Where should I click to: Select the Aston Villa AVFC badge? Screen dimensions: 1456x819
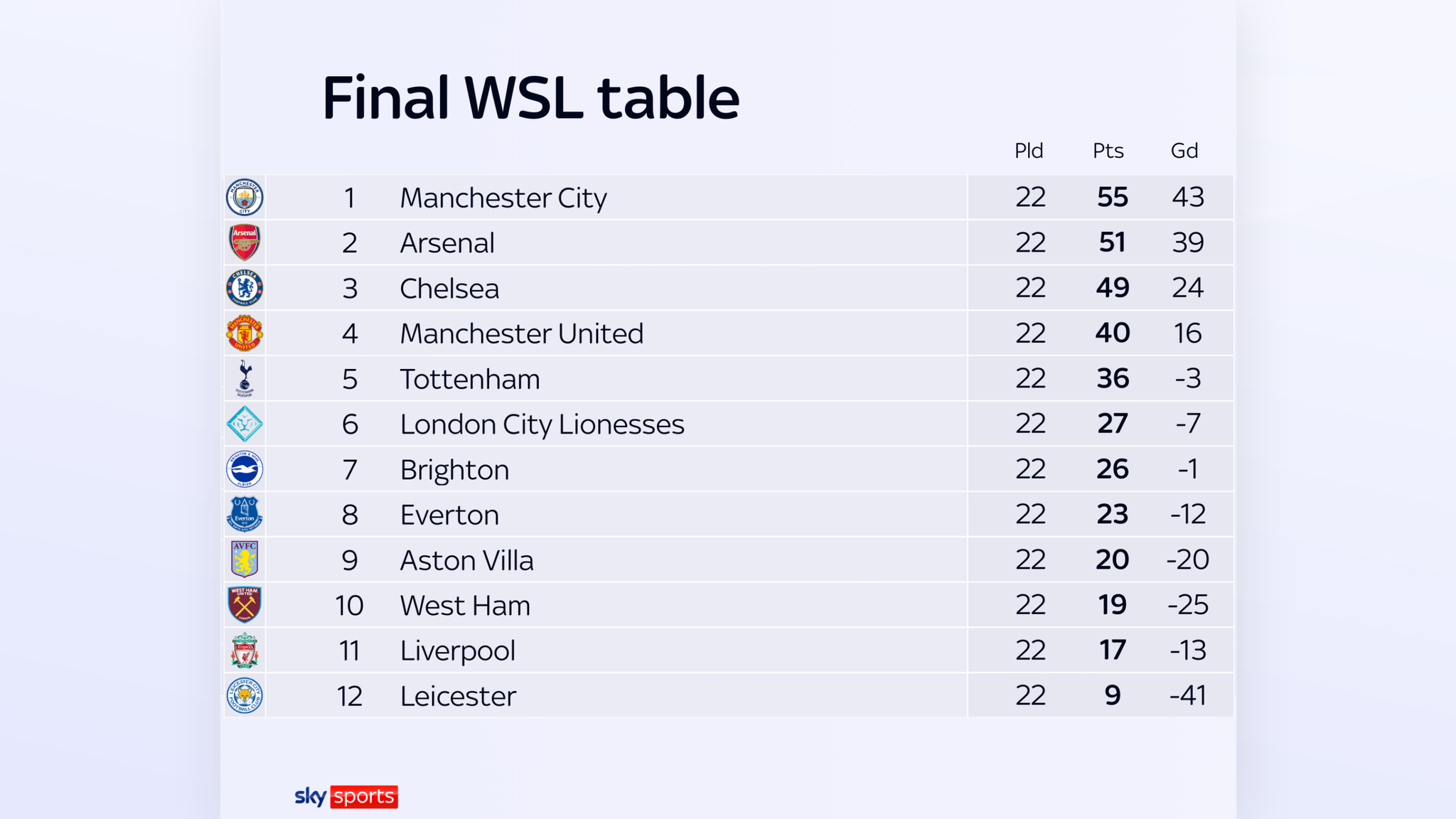point(245,560)
